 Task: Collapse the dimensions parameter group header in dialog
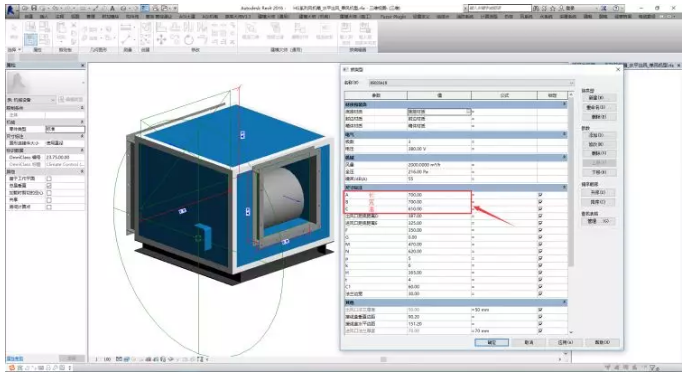(x=565, y=187)
